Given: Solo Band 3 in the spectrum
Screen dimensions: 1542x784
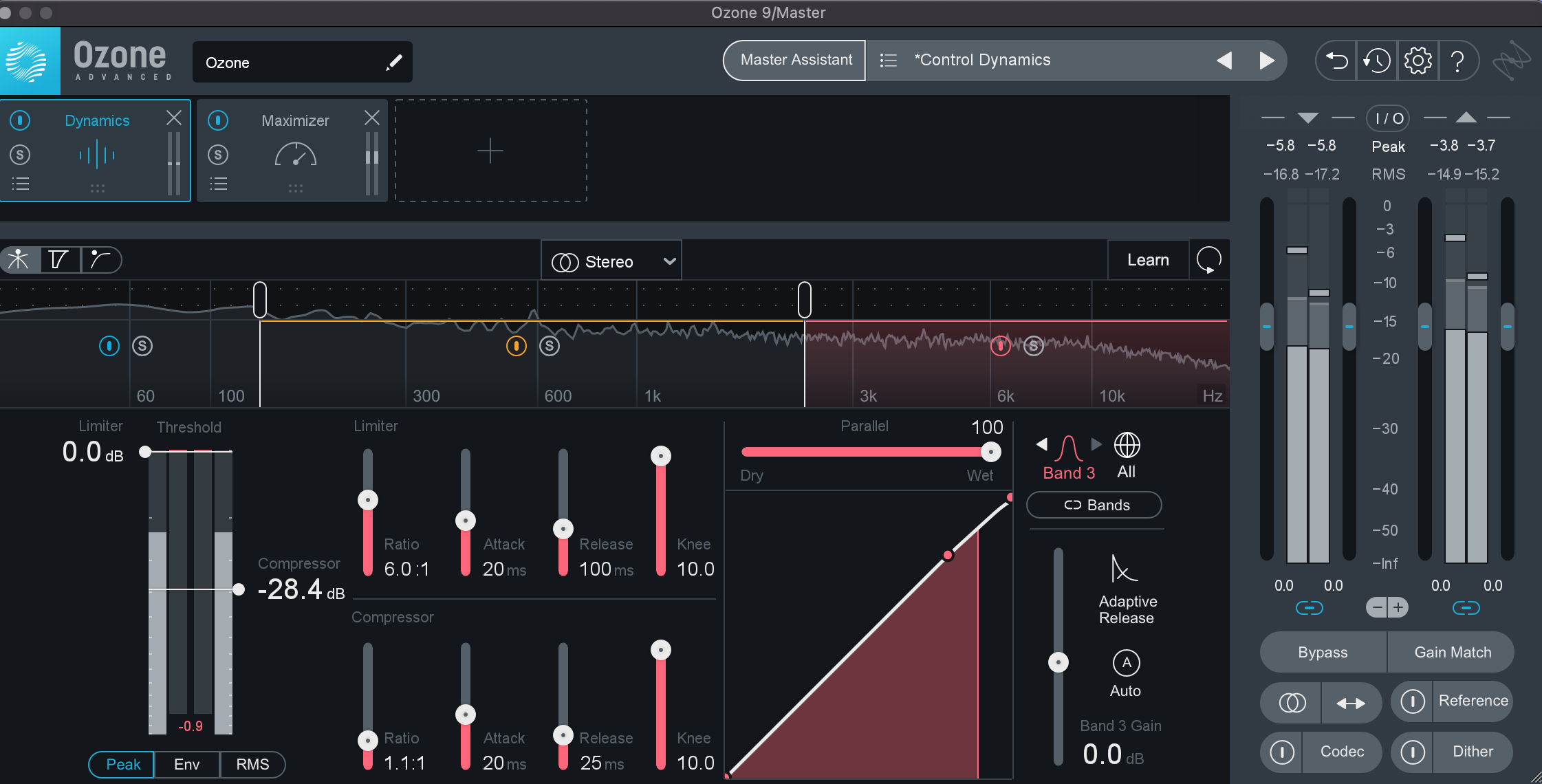Looking at the screenshot, I should (1034, 346).
